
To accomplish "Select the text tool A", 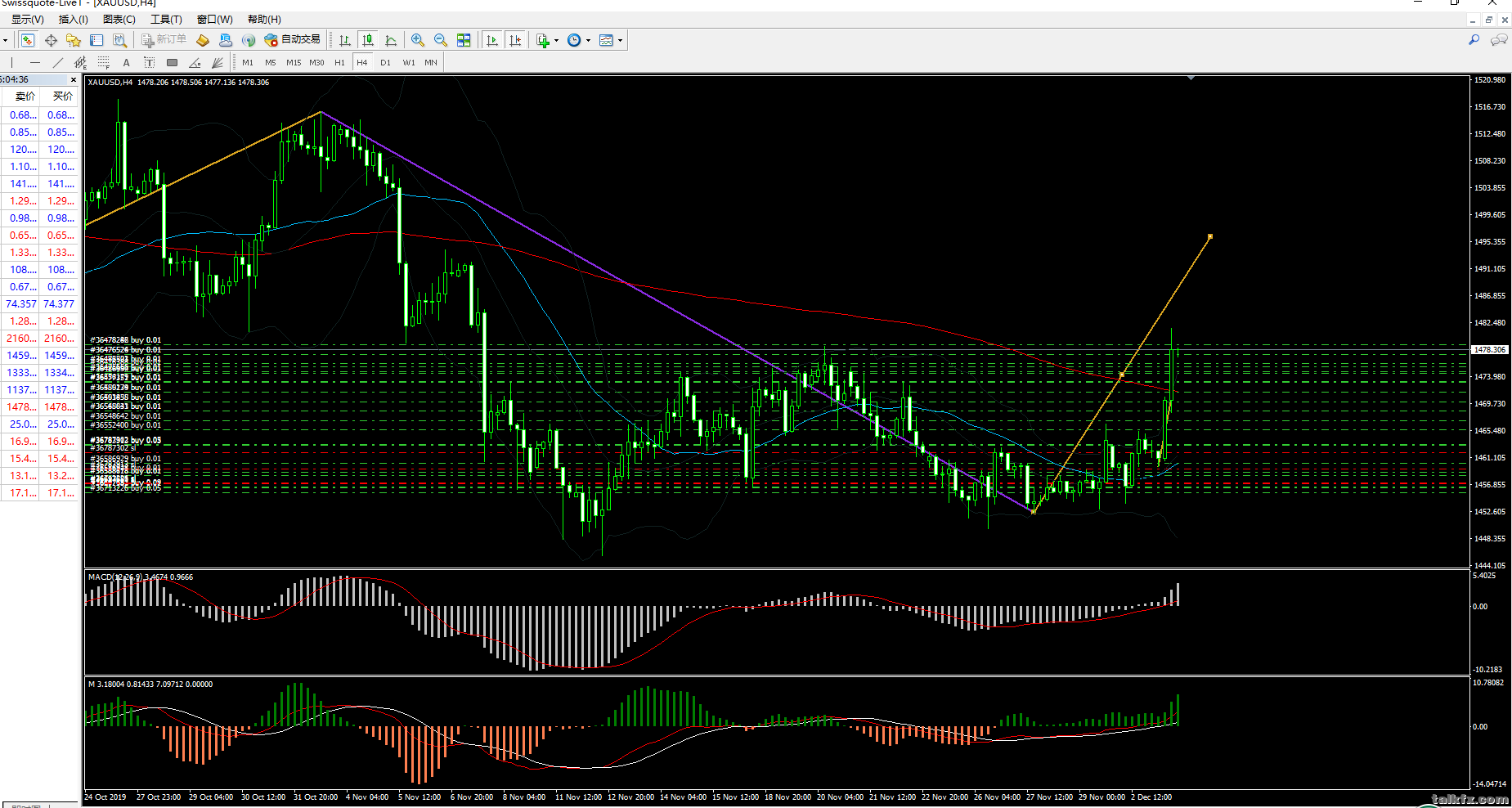I will click(126, 62).
